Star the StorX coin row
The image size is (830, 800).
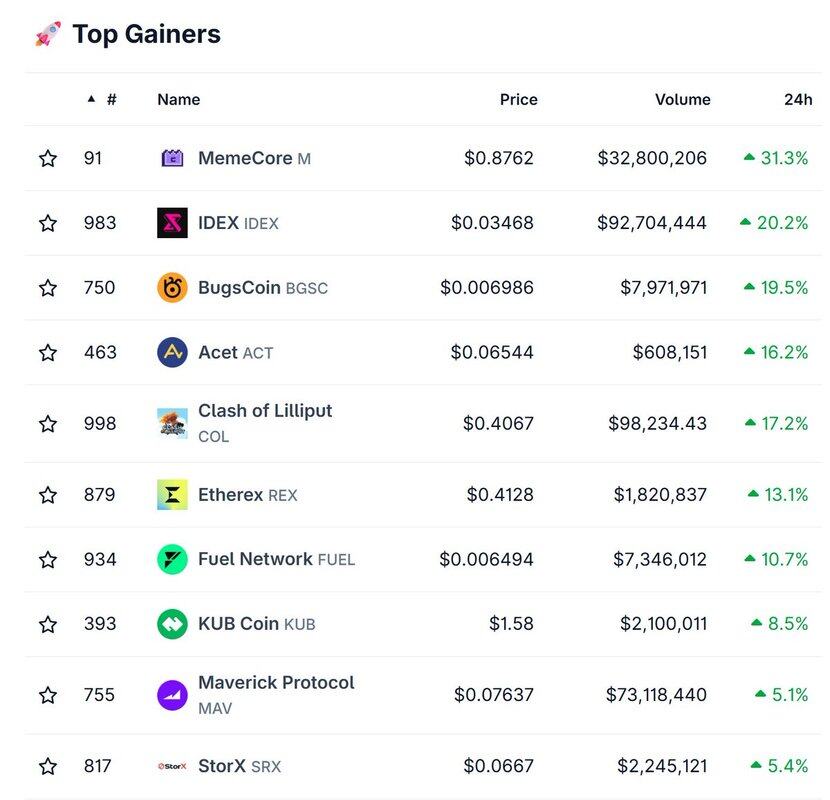coord(48,766)
